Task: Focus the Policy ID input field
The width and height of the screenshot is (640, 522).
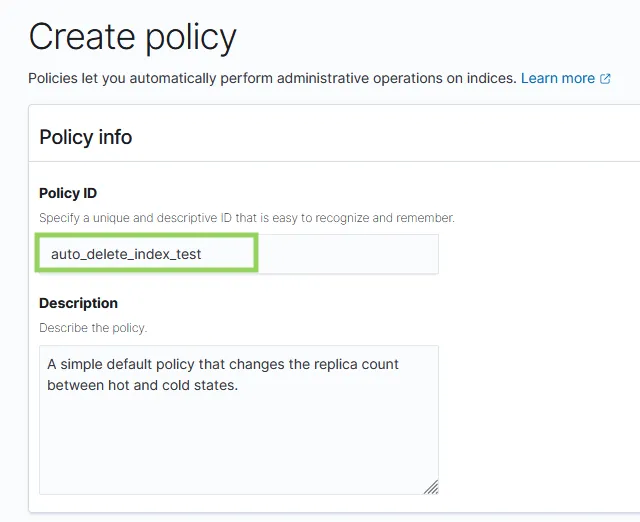Action: coord(238,254)
